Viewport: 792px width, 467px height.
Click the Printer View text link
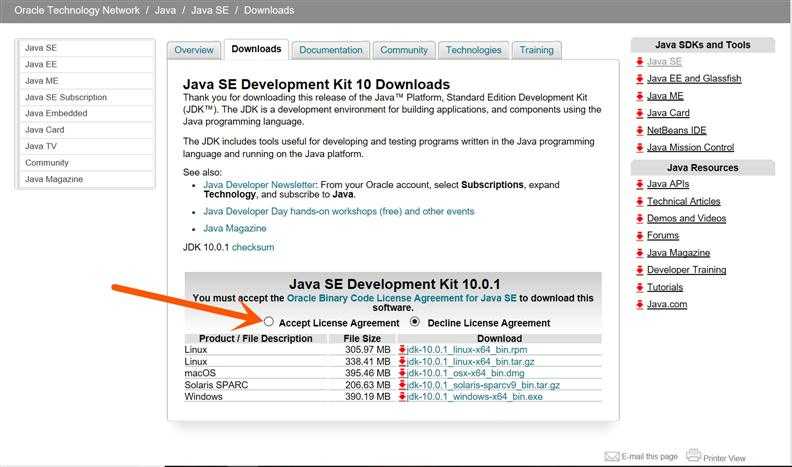click(x=724, y=458)
